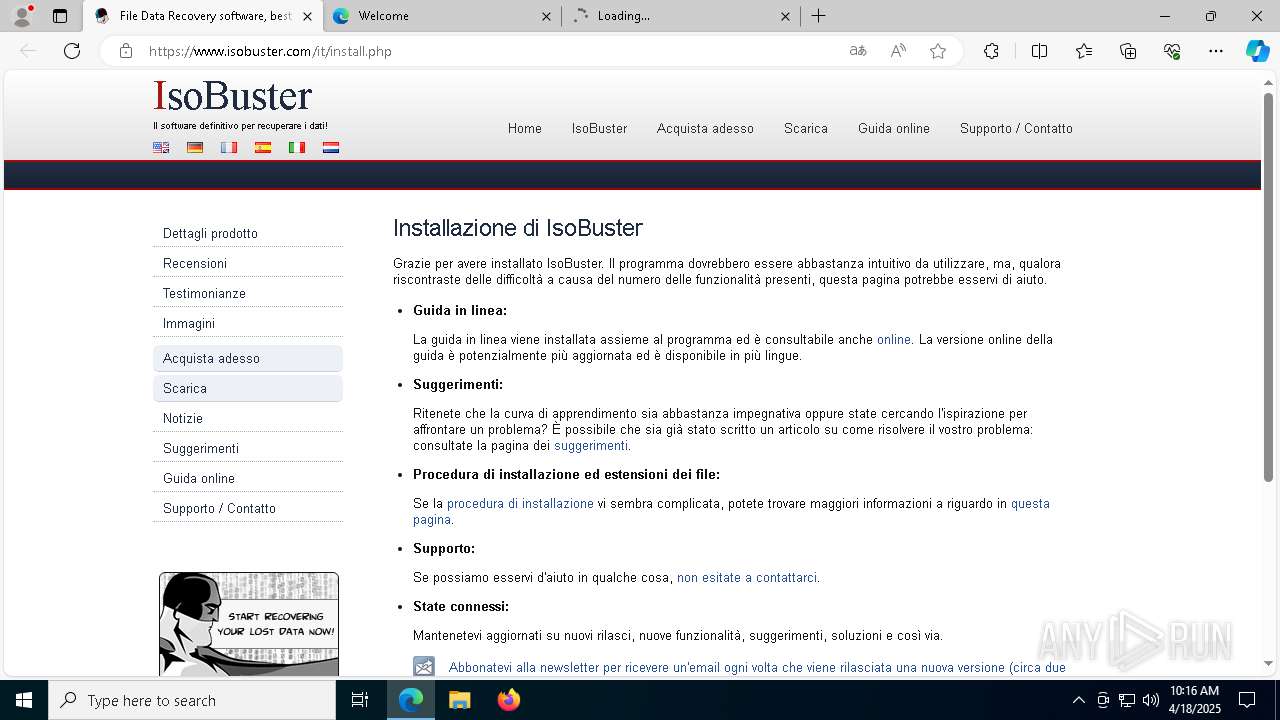
Task: Add page to favorites star icon
Action: (x=938, y=51)
